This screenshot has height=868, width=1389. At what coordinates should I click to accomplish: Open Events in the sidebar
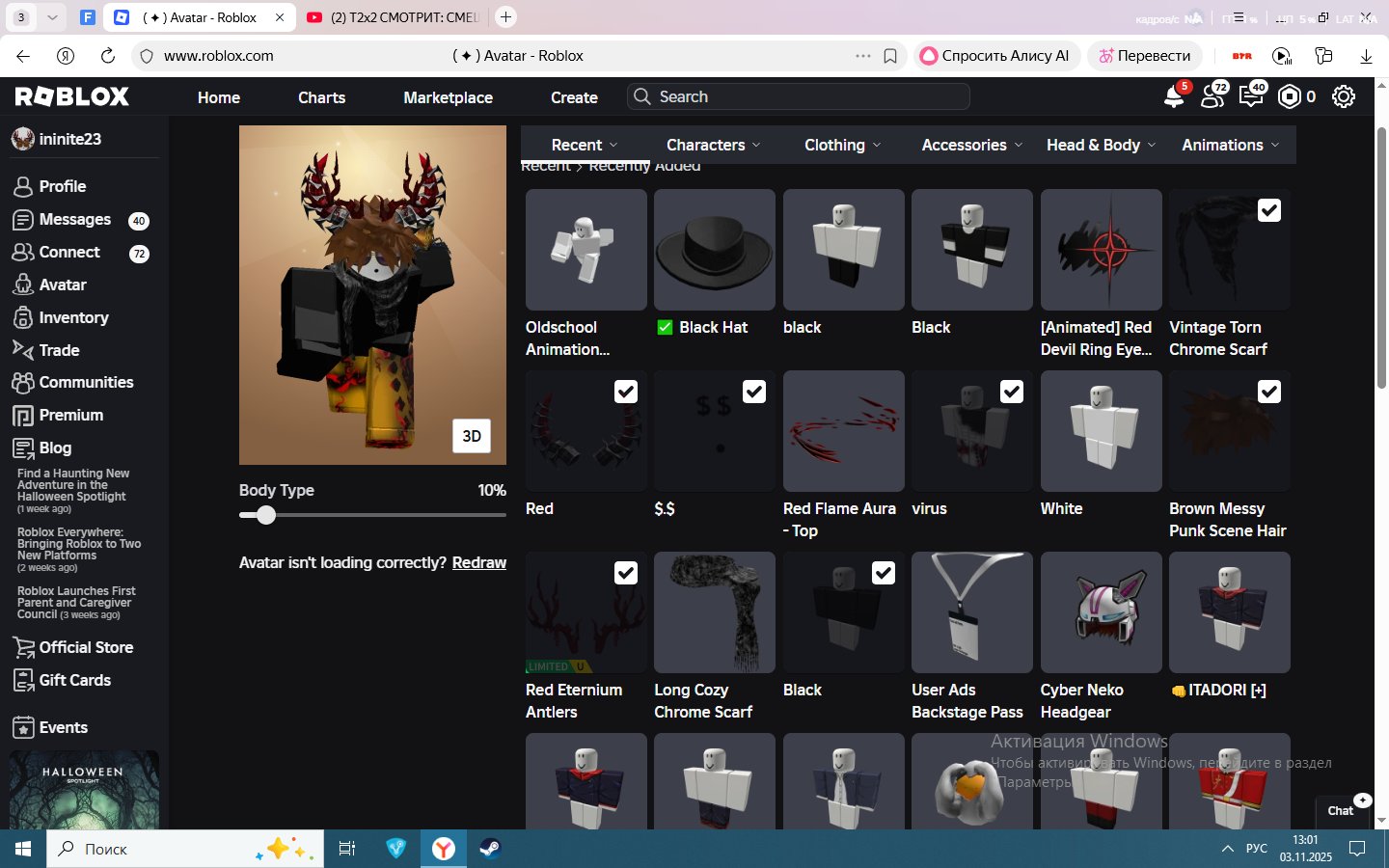coord(63,727)
